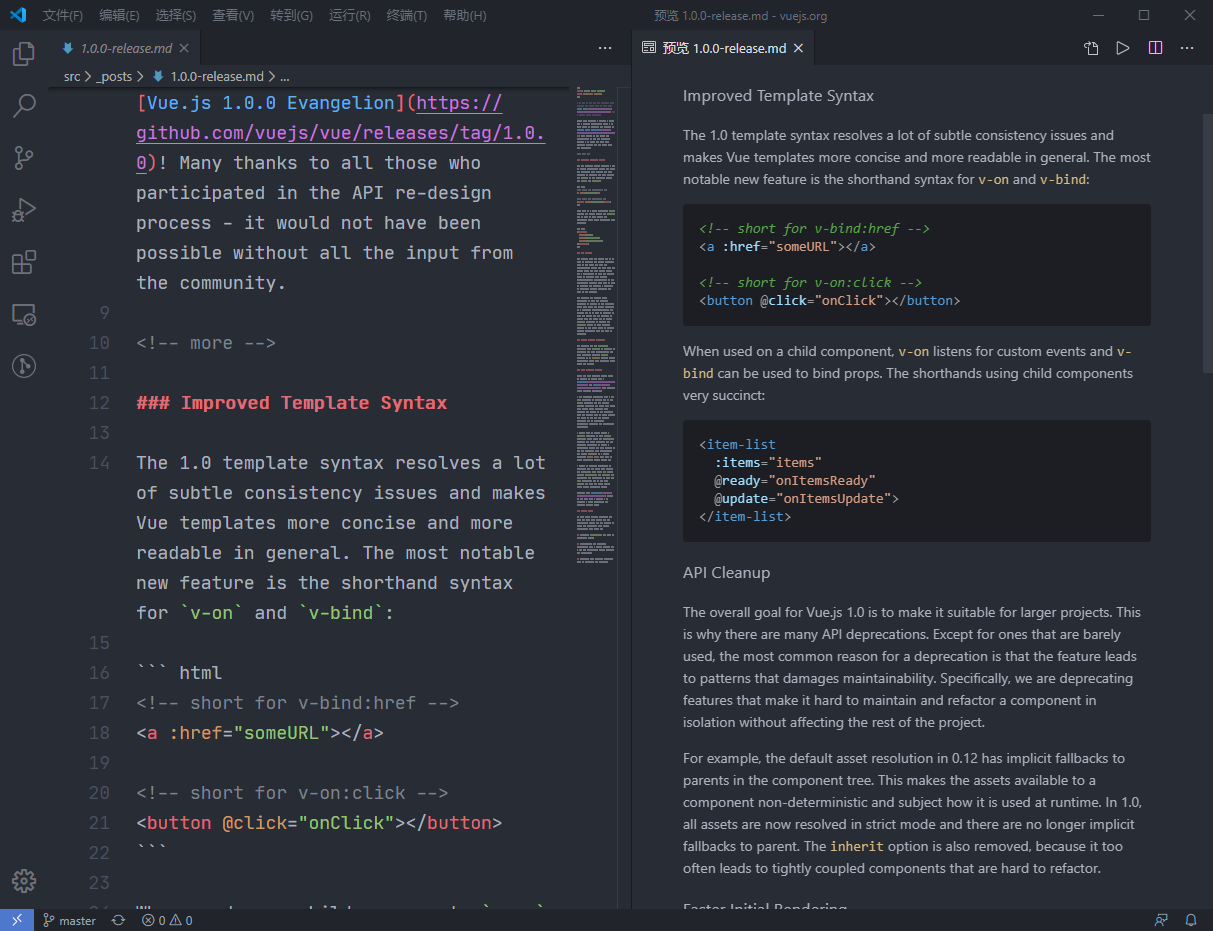Image resolution: width=1213 pixels, height=931 pixels.
Task: Click line number 18 in the gutter
Action: click(x=99, y=733)
